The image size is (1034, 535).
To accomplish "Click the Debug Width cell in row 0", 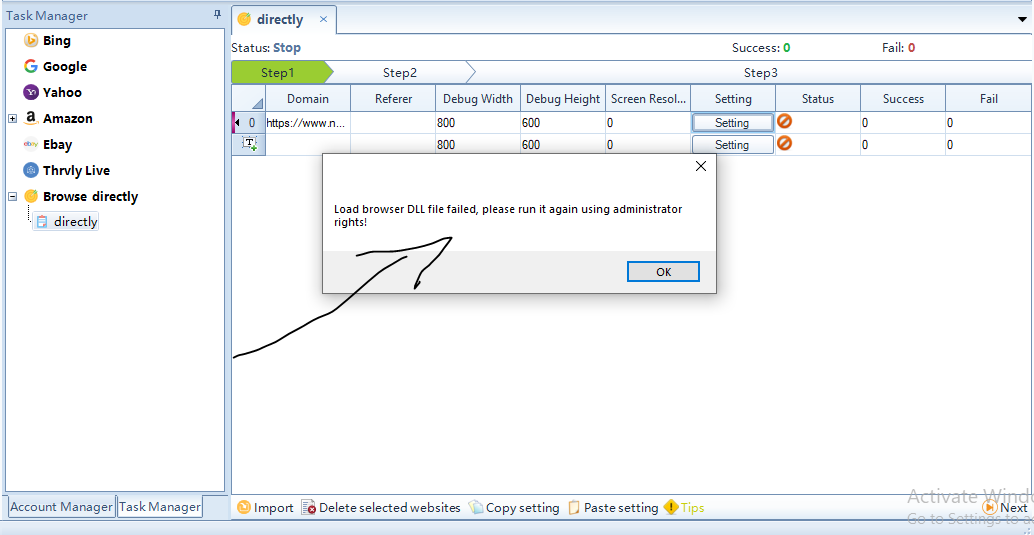I will tap(477, 123).
